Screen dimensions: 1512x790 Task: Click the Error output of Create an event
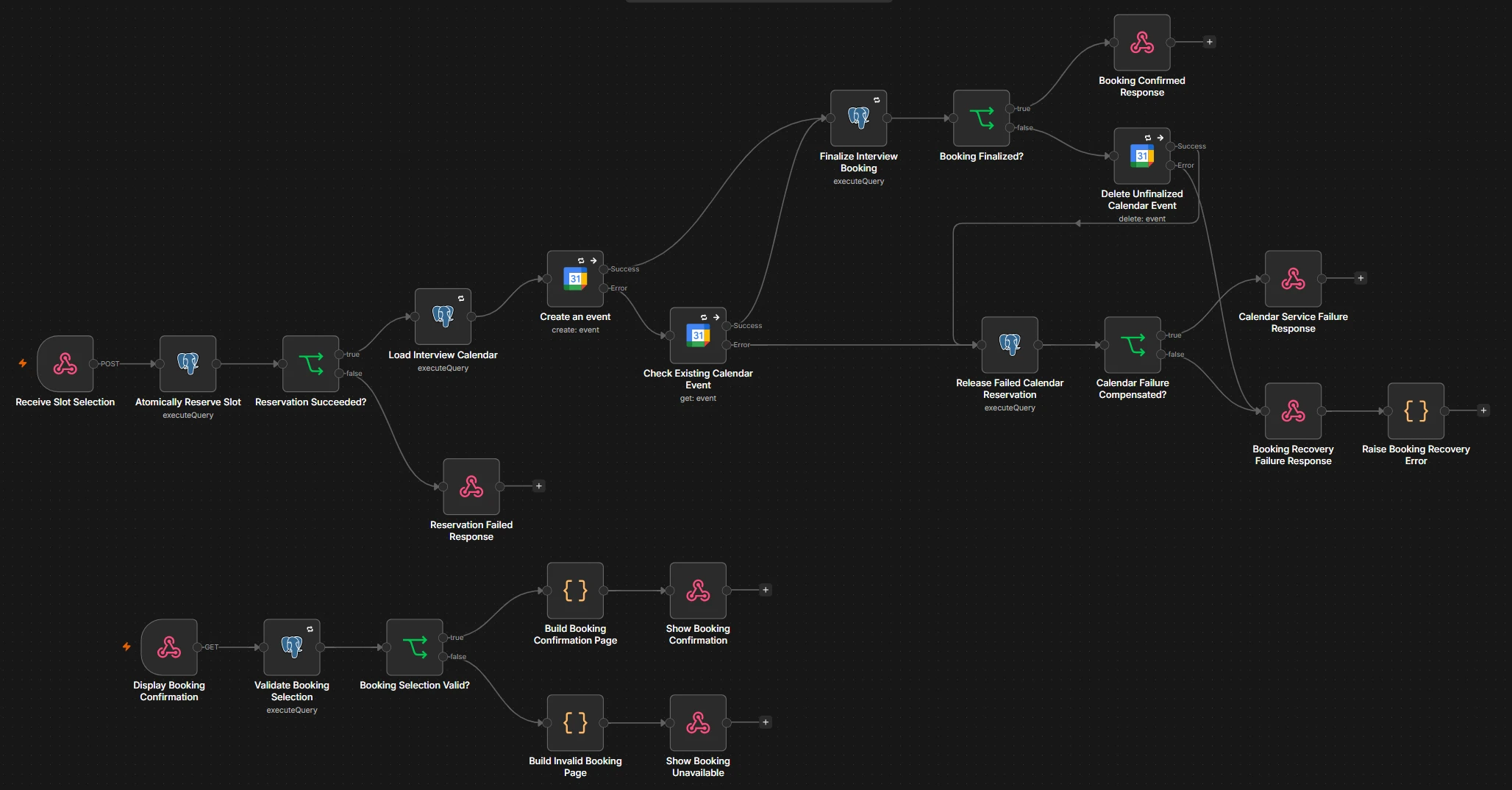[x=604, y=288]
